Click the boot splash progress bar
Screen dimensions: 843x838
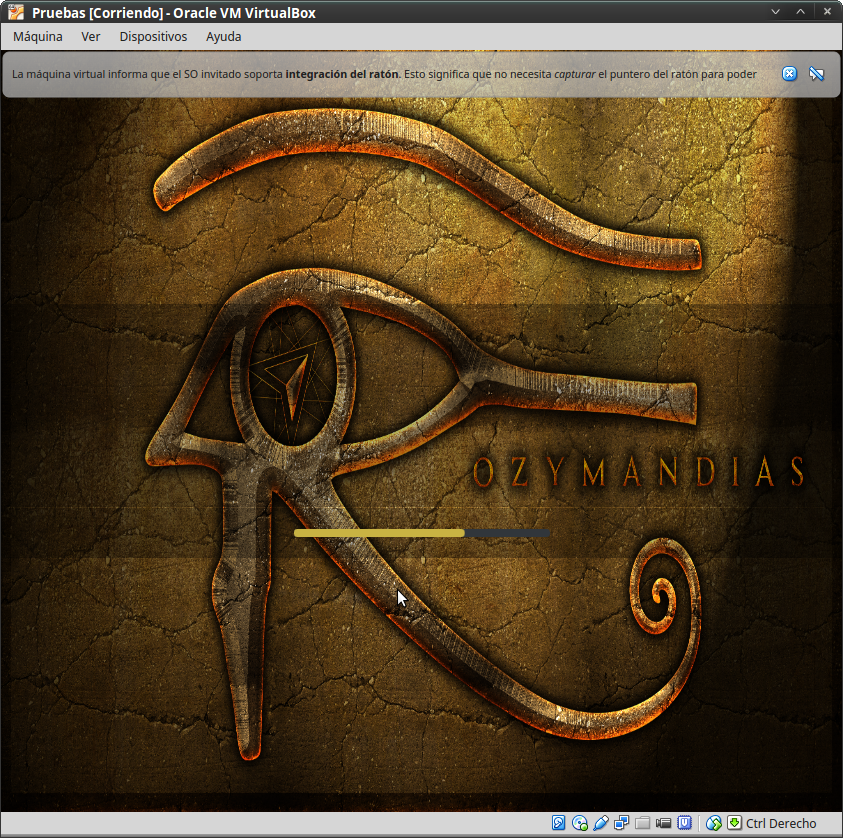[422, 533]
